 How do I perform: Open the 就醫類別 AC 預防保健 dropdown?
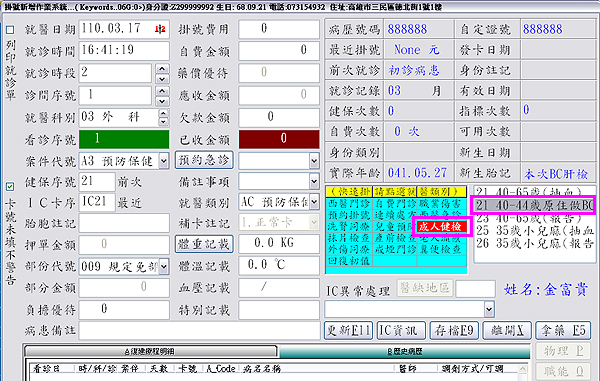pyautogui.click(x=314, y=202)
